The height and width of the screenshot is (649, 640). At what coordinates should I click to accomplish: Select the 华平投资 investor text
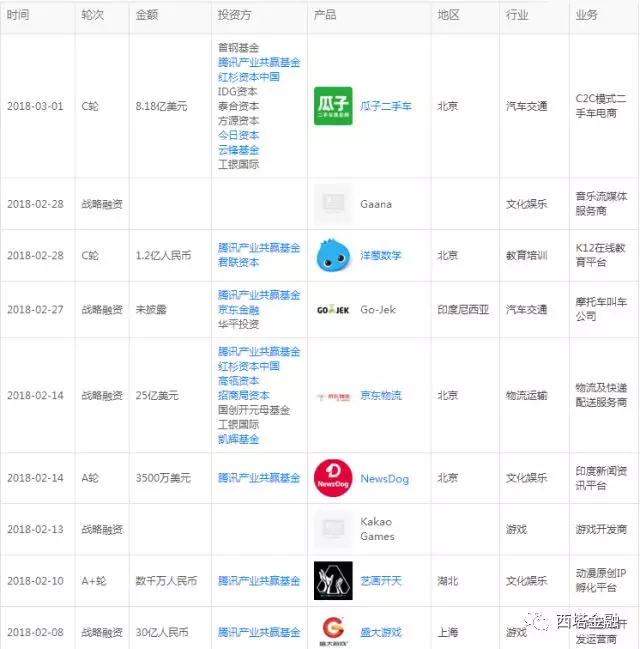238,324
